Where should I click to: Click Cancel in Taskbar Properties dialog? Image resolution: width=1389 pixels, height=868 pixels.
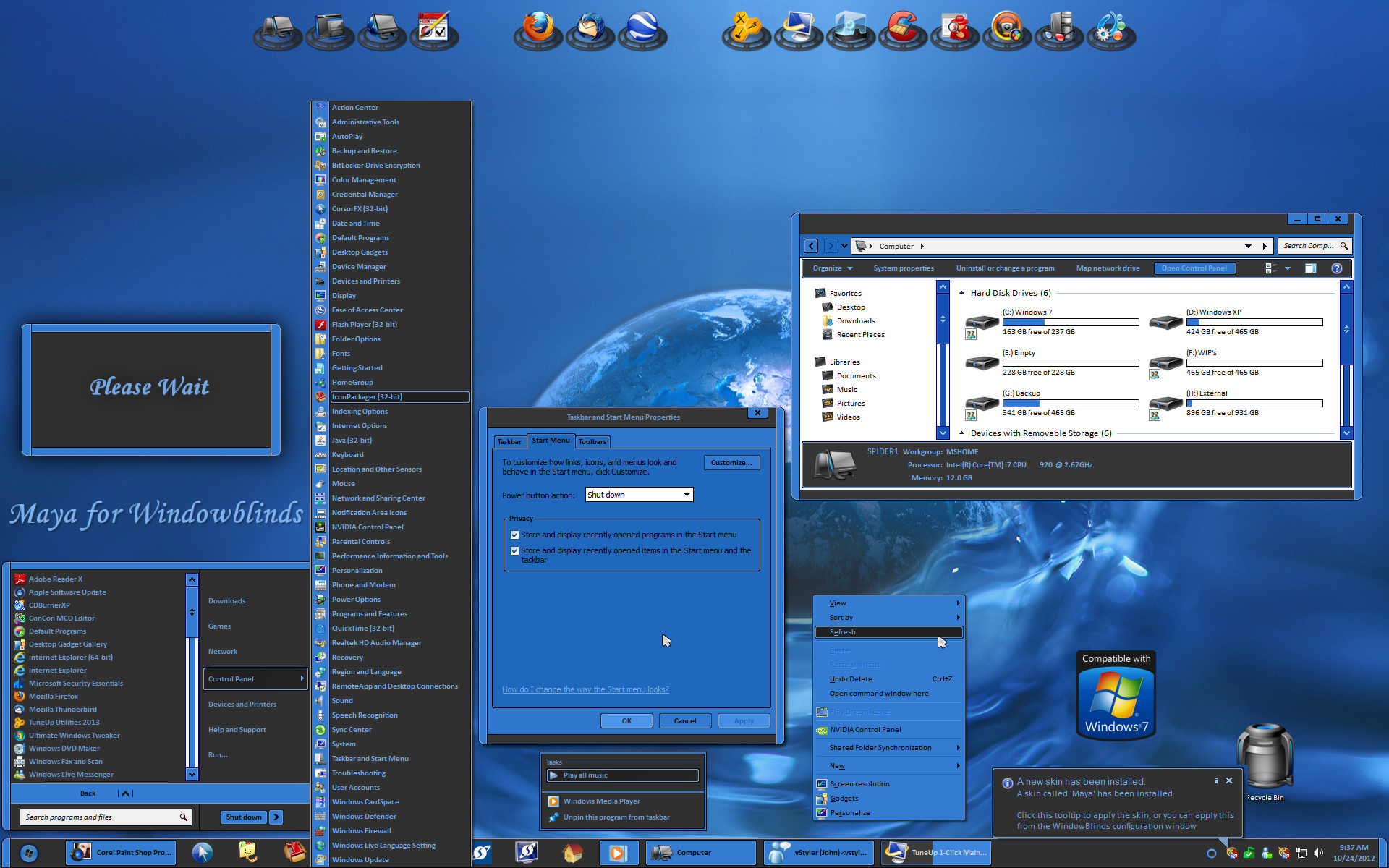click(685, 721)
